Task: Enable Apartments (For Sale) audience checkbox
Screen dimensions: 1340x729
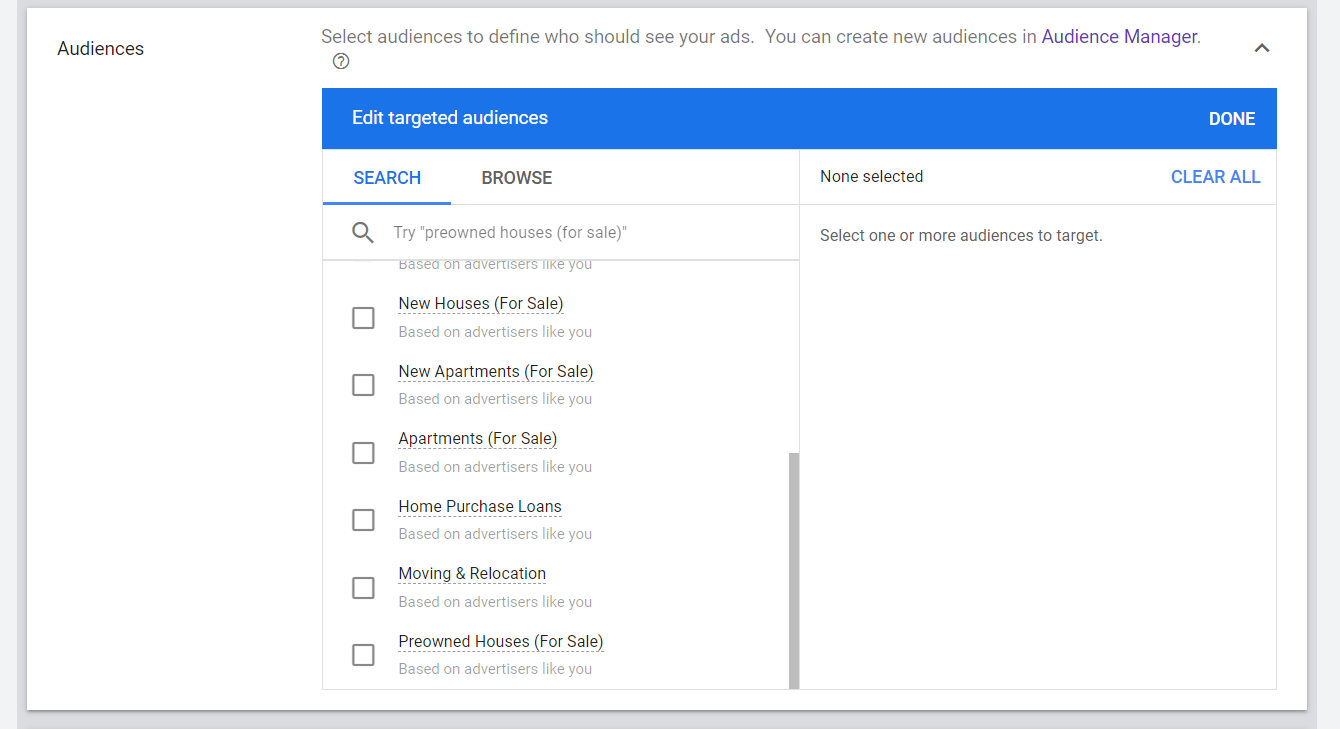Action: tap(363, 453)
